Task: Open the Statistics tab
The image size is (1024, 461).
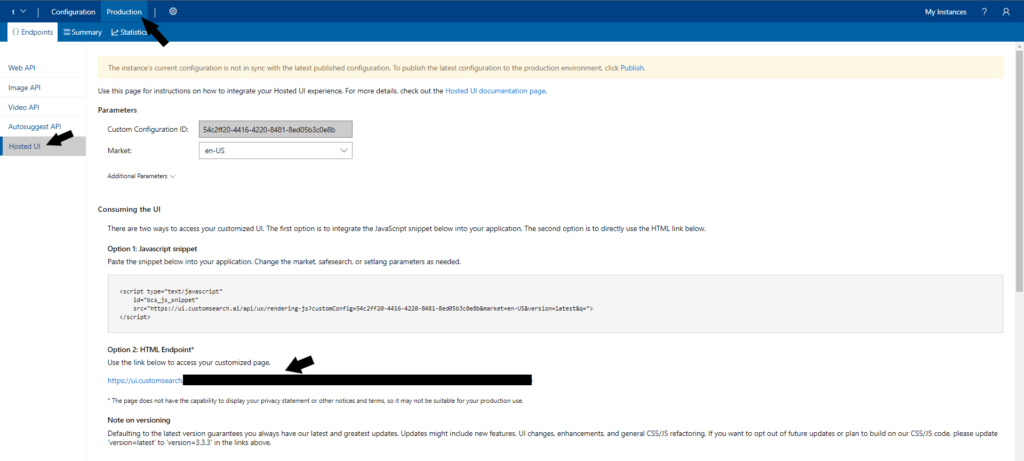Action: 130,32
